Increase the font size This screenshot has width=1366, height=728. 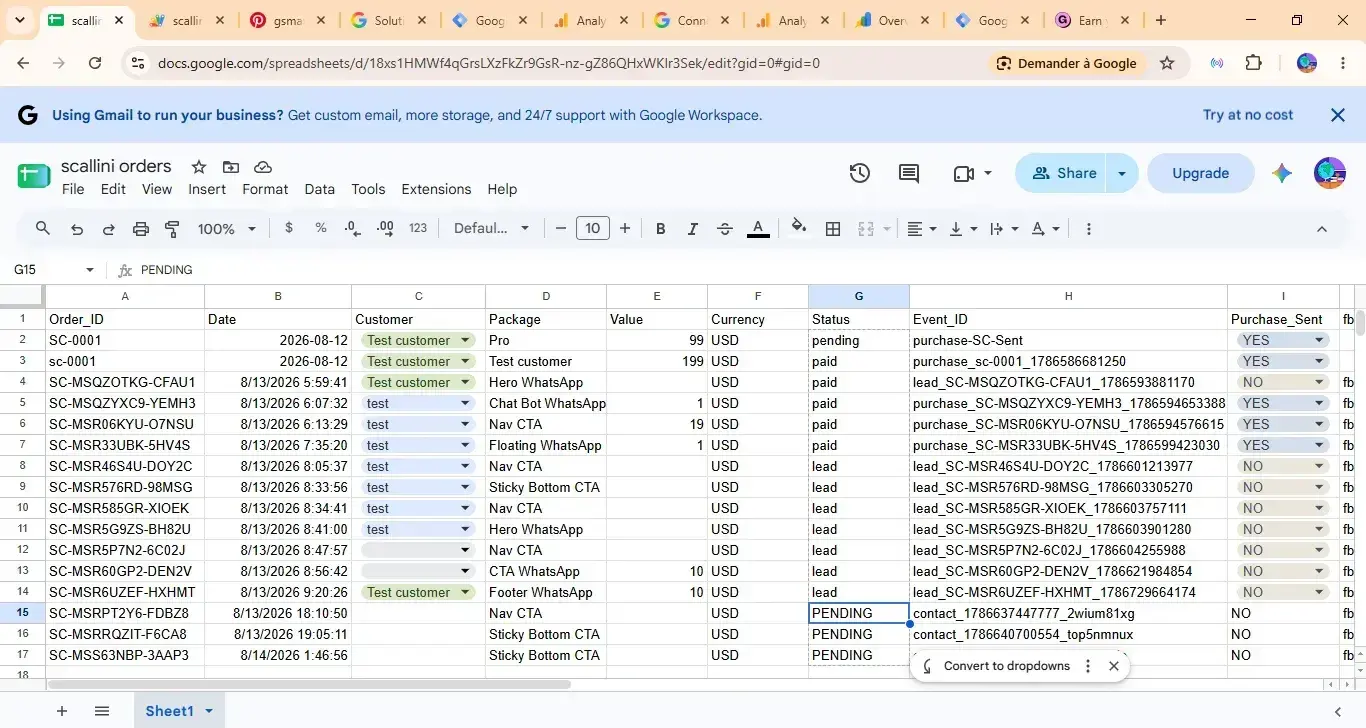(625, 229)
